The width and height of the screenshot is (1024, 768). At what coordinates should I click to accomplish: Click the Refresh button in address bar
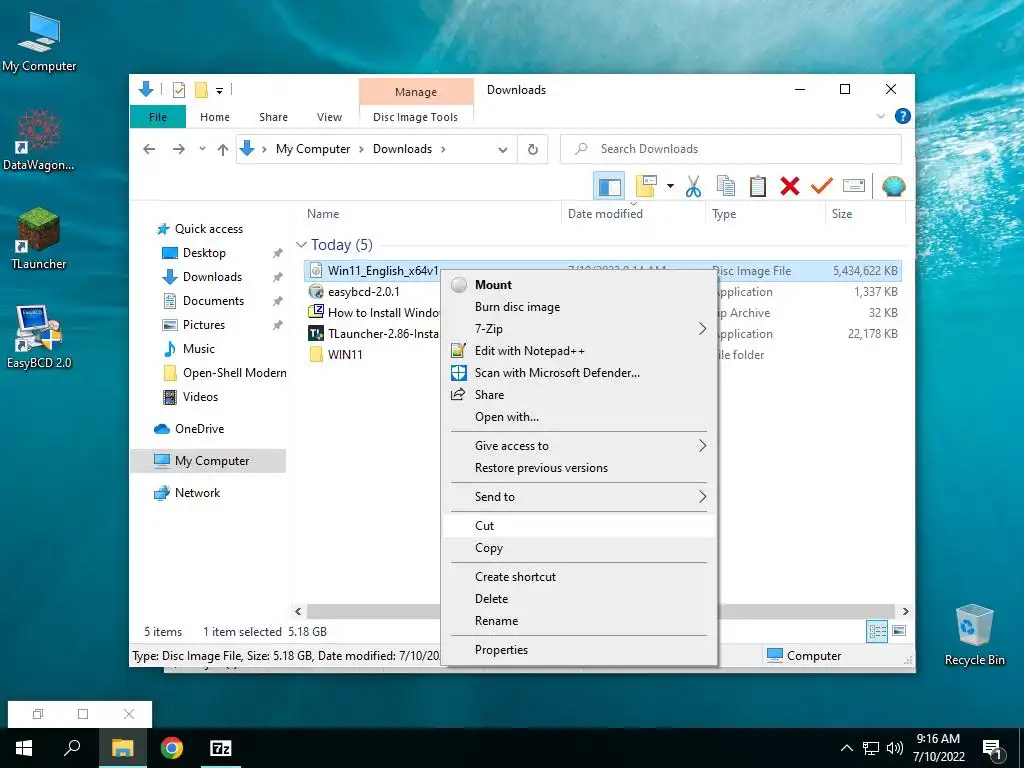tap(533, 150)
